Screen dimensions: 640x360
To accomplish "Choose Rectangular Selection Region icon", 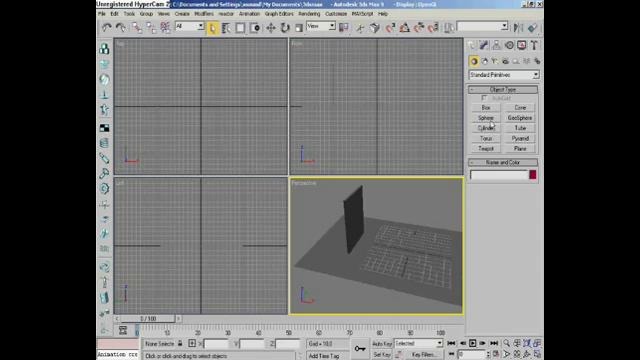I will click(x=240, y=28).
